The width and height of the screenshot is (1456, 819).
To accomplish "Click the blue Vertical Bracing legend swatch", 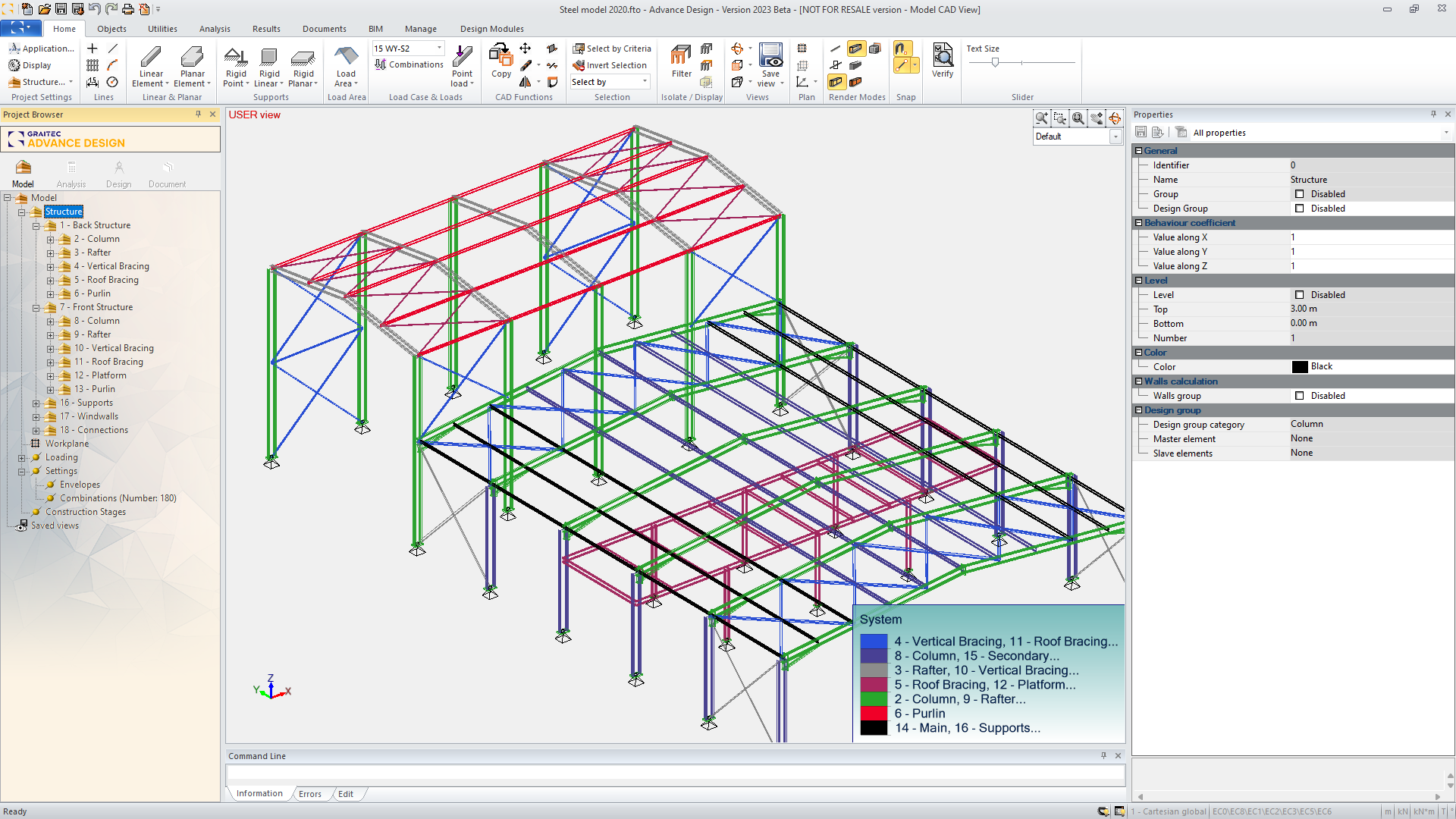I will pos(874,642).
